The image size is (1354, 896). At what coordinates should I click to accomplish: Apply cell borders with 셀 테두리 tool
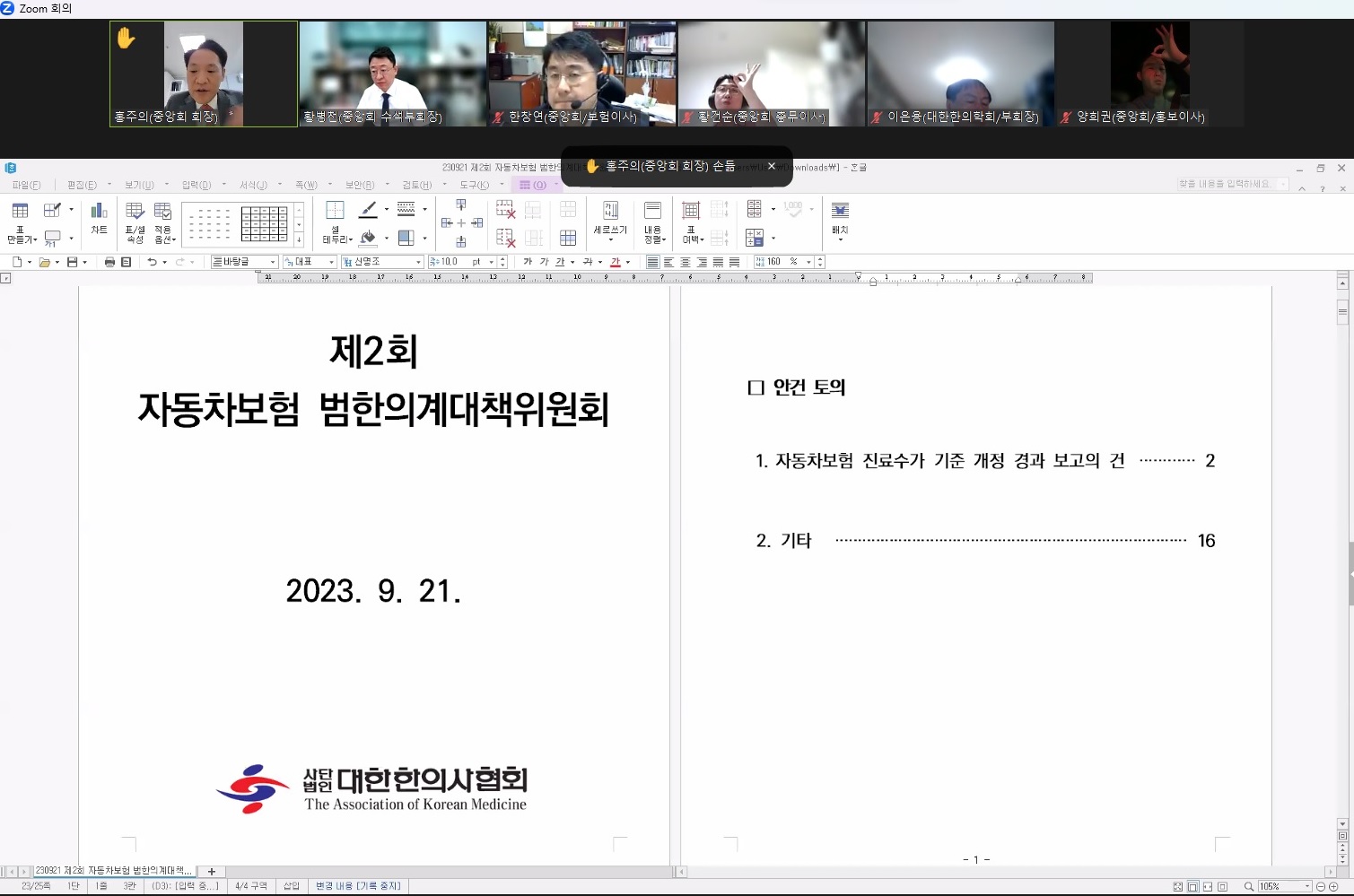coord(334,222)
